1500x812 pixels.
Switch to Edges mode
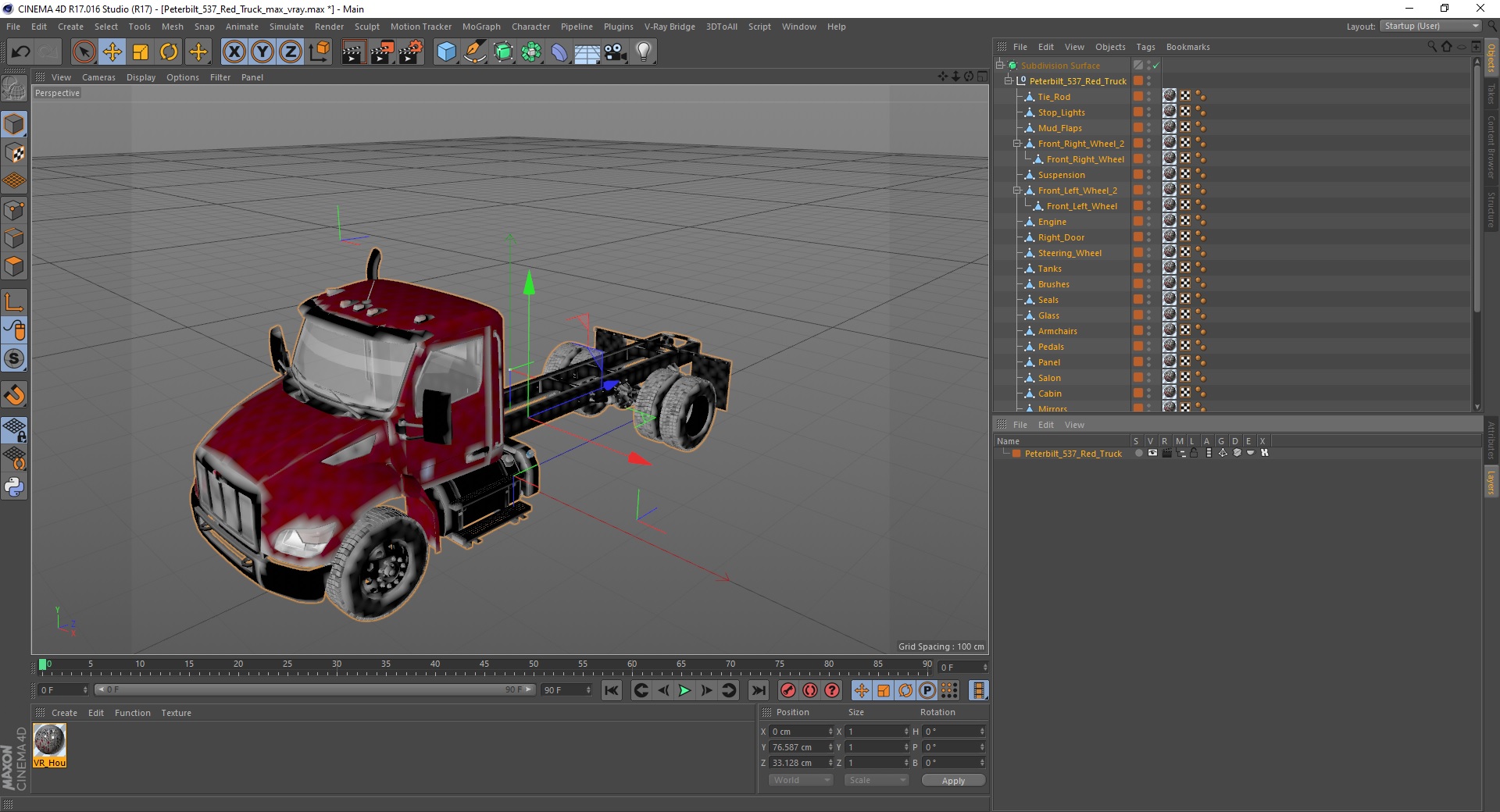[14, 238]
